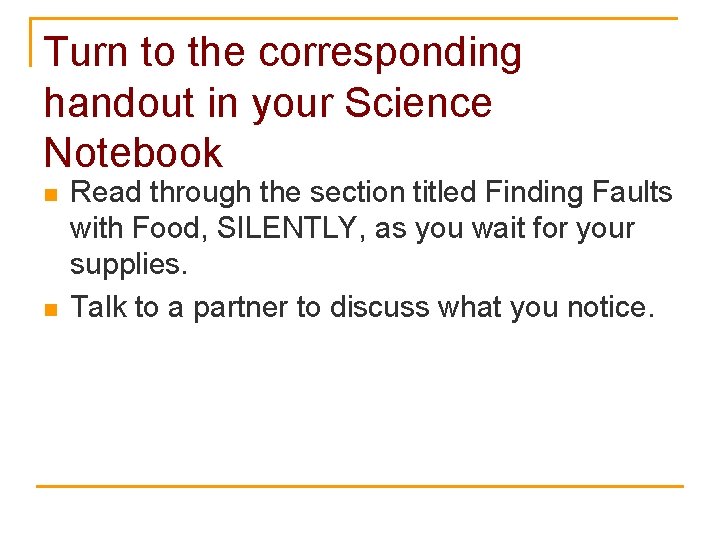Click the word "handout" in the title
Viewport: 720px width, 540px height.
119,102
